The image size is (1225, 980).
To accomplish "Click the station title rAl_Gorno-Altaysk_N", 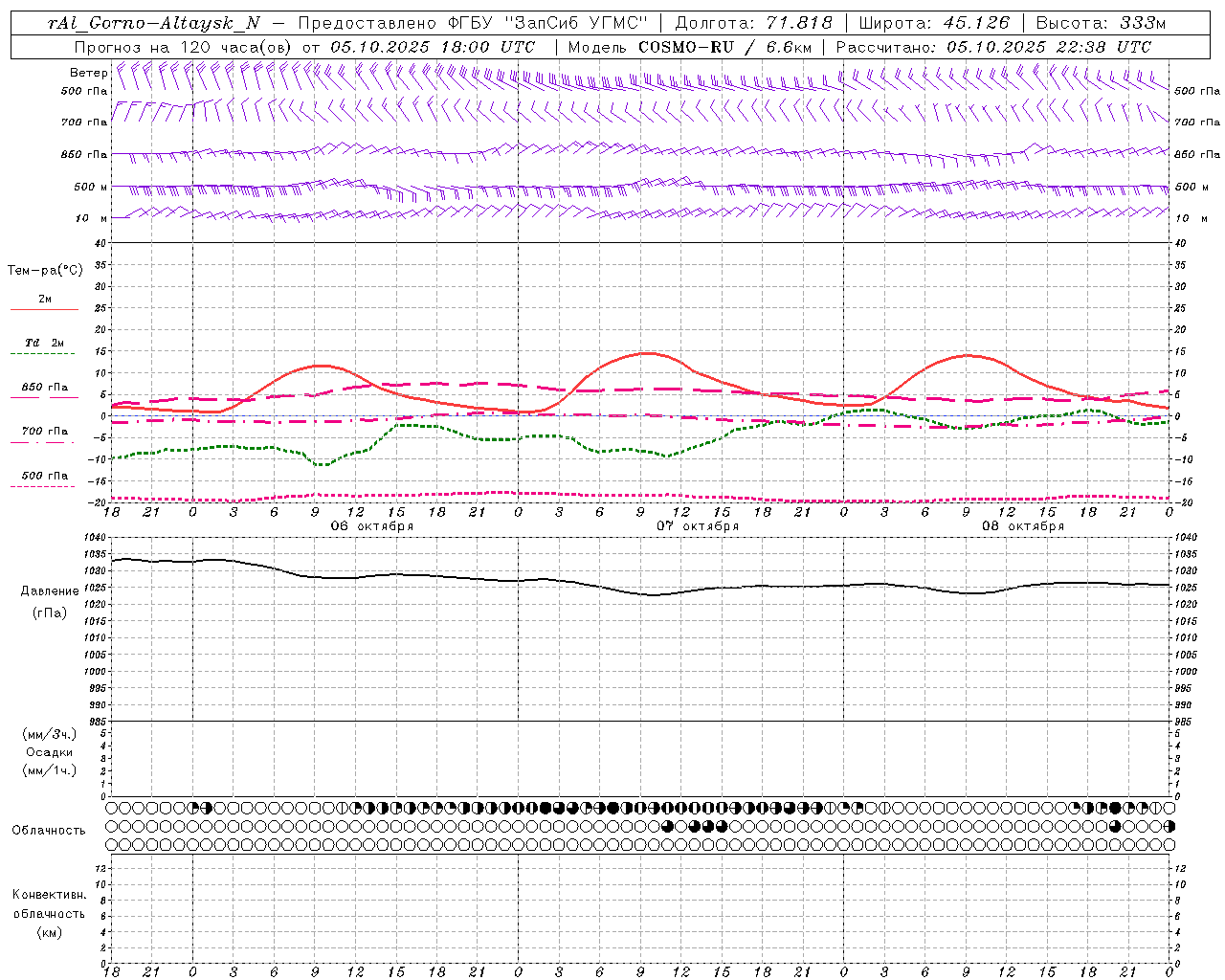I will [153, 24].
